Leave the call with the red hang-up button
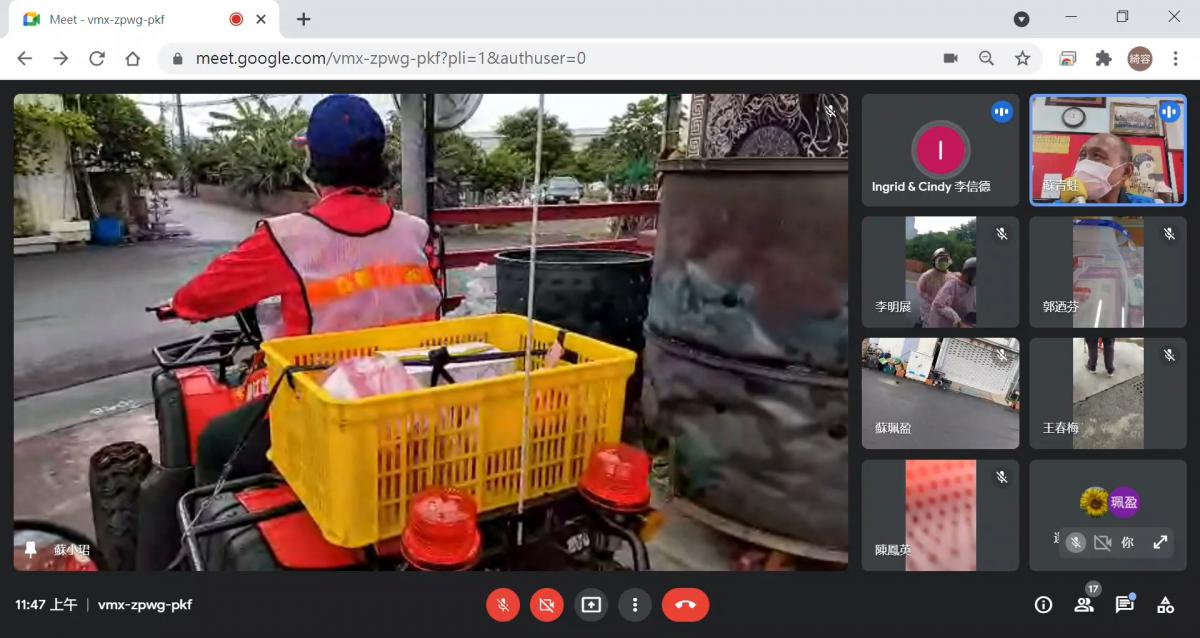This screenshot has width=1200, height=638. 685,605
